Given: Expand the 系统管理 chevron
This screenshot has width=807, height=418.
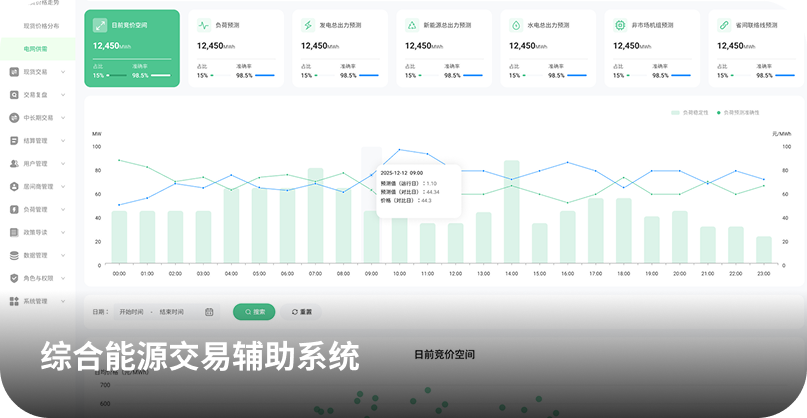Looking at the screenshot, I should click(x=63, y=301).
